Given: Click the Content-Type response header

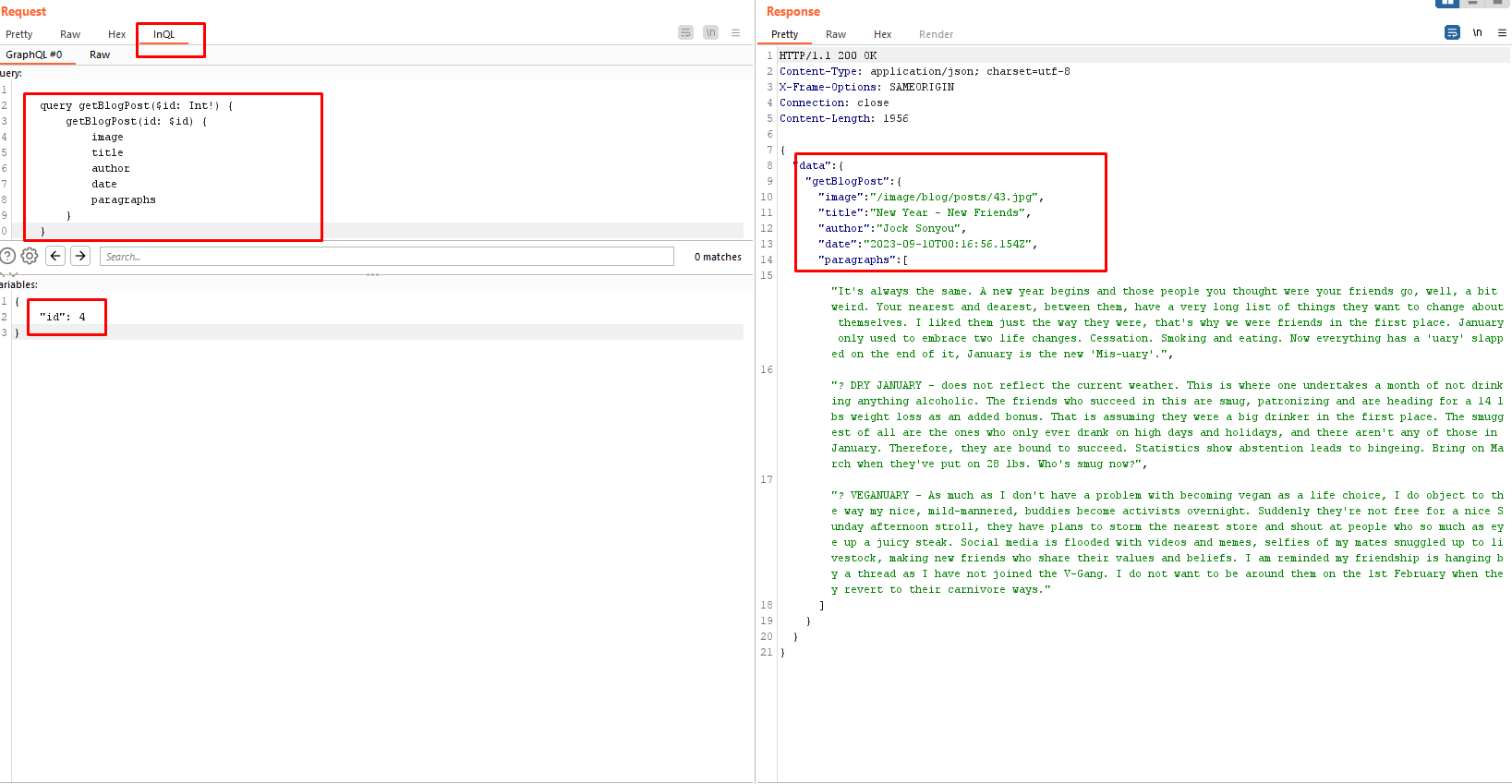Looking at the screenshot, I should [925, 71].
